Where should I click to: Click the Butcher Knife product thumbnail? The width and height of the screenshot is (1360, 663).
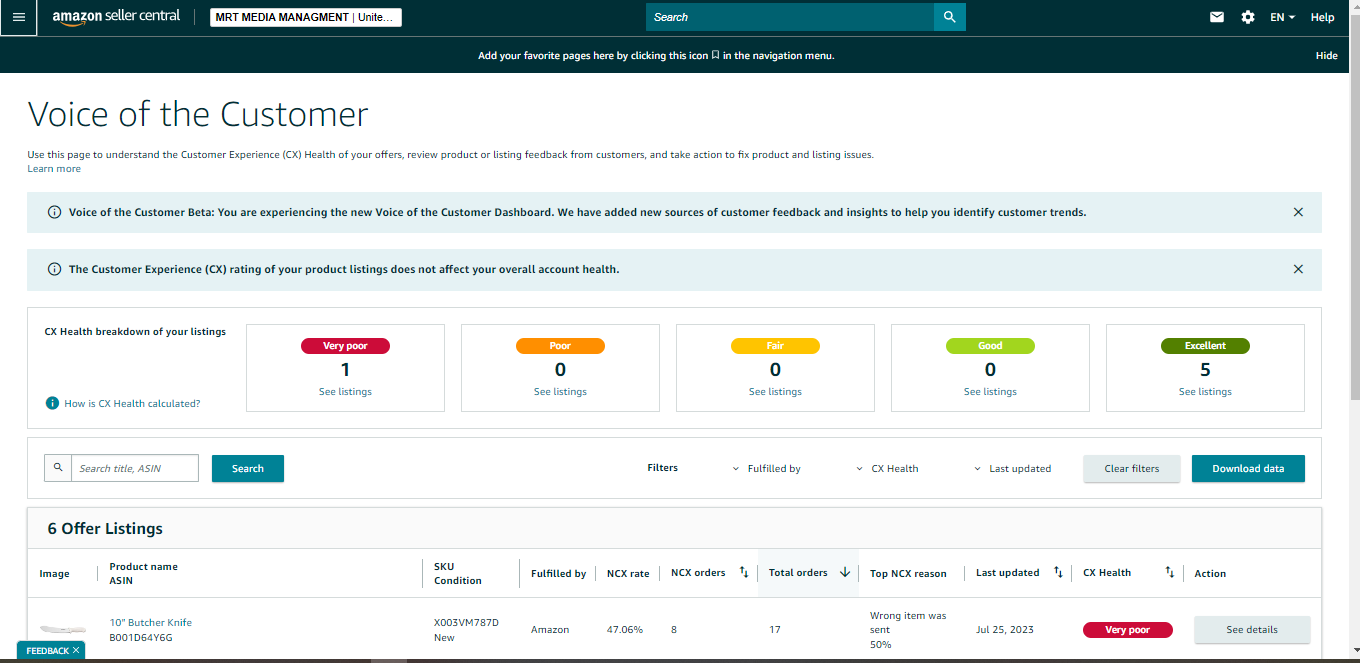[62, 629]
